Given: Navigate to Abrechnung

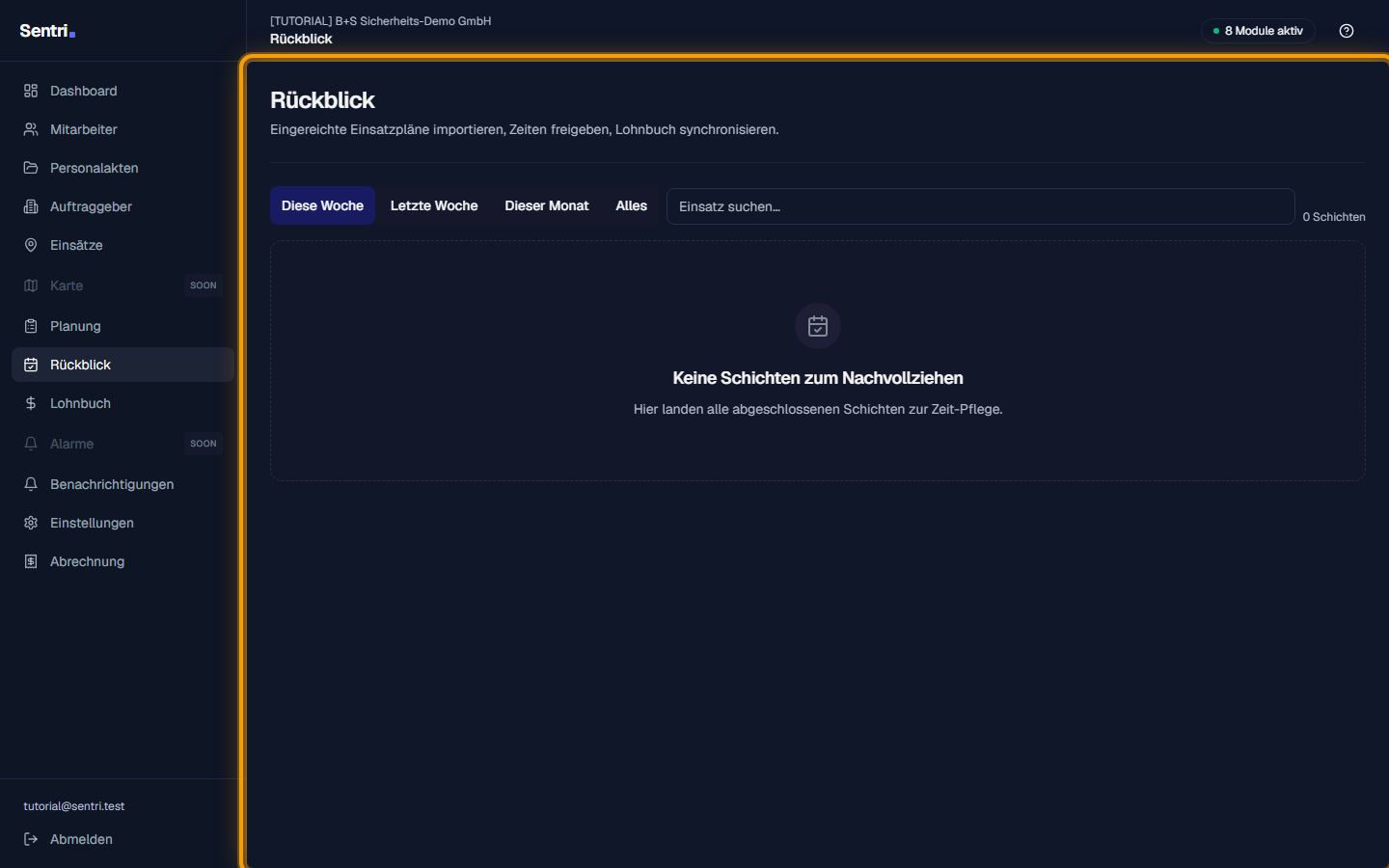Looking at the screenshot, I should click(123, 561).
